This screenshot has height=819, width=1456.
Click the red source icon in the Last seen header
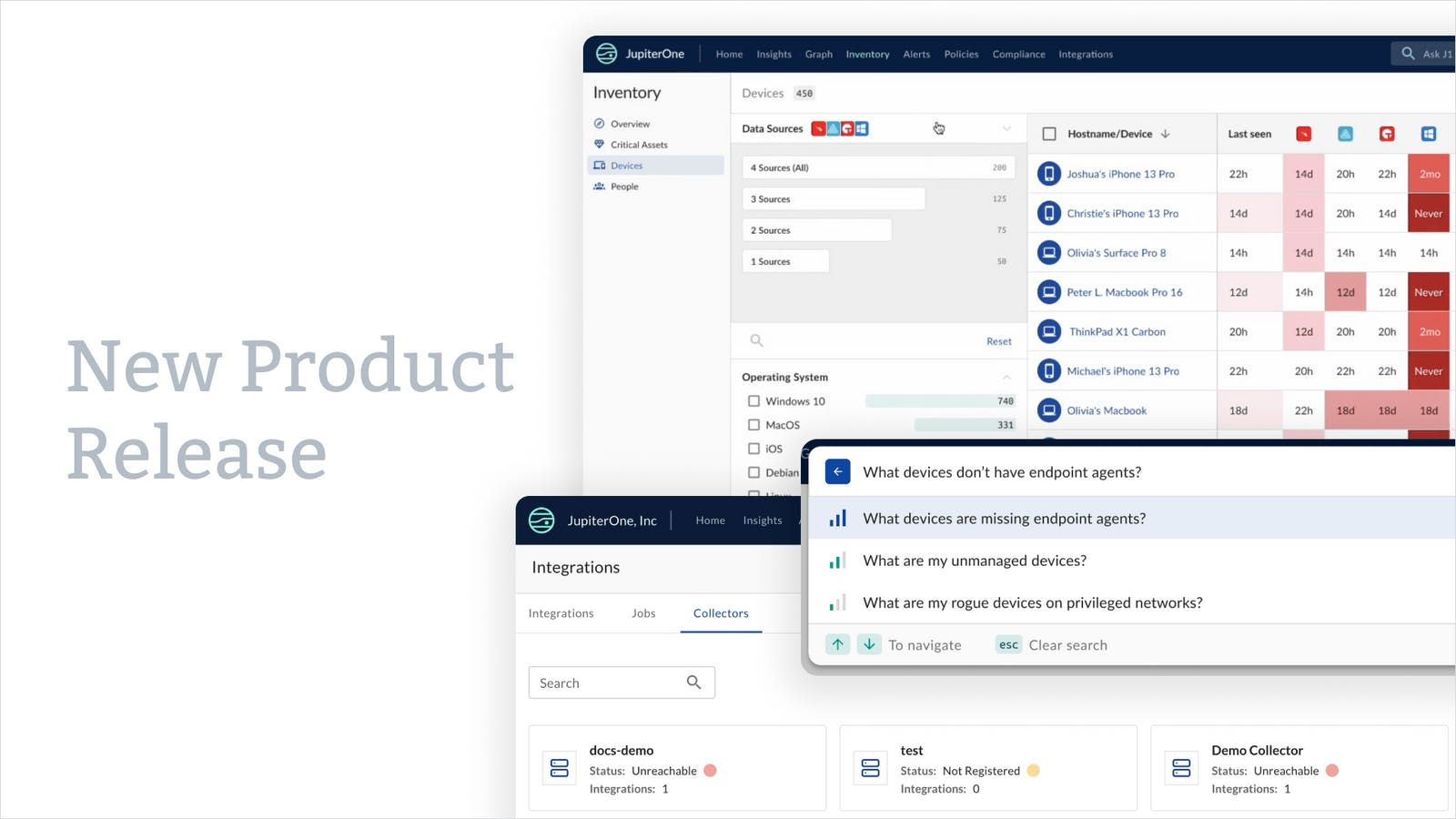click(1304, 134)
